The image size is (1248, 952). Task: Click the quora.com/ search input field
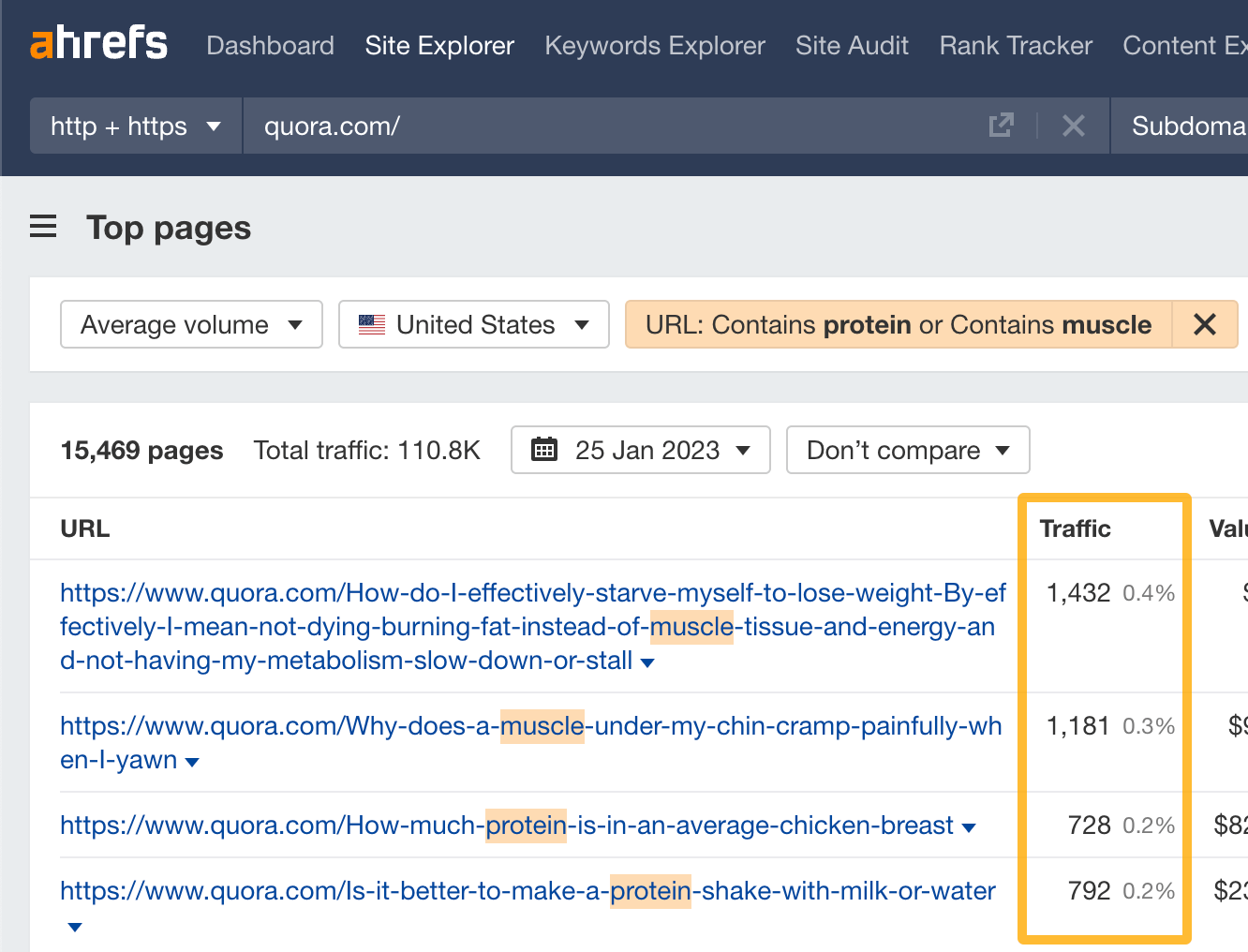point(468,126)
